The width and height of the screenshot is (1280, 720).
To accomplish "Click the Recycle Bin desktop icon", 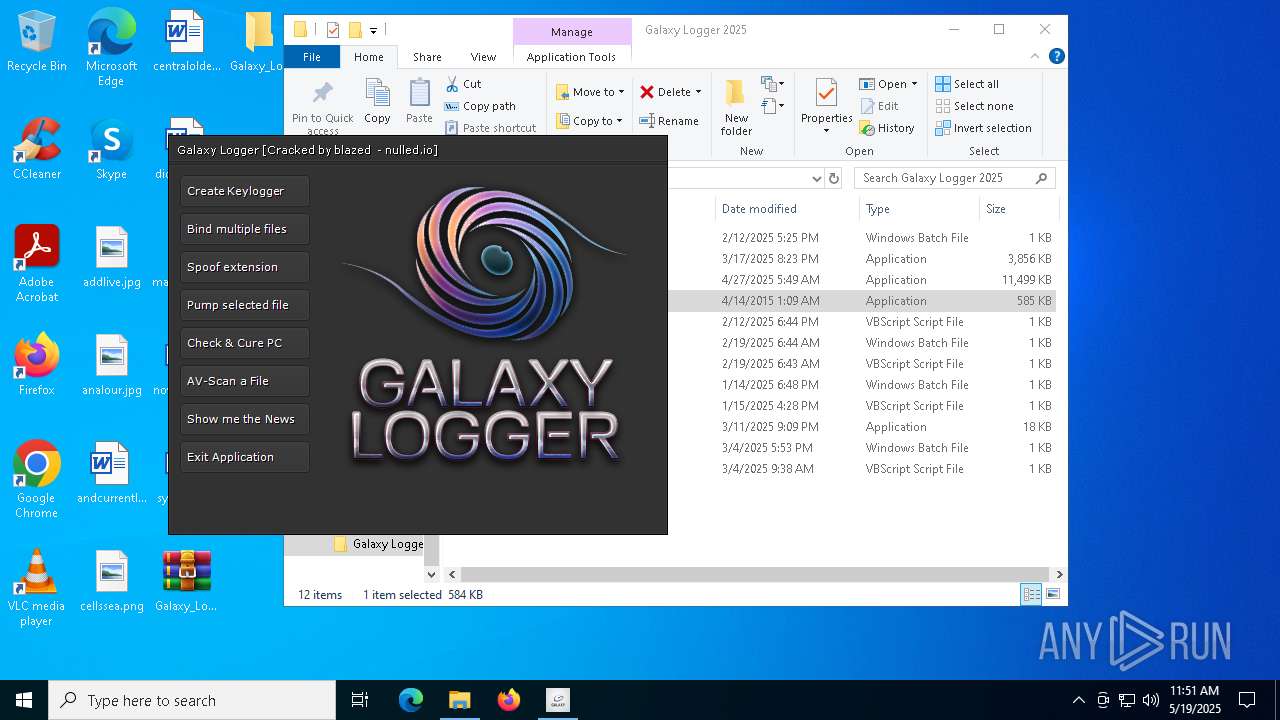I will pyautogui.click(x=37, y=41).
